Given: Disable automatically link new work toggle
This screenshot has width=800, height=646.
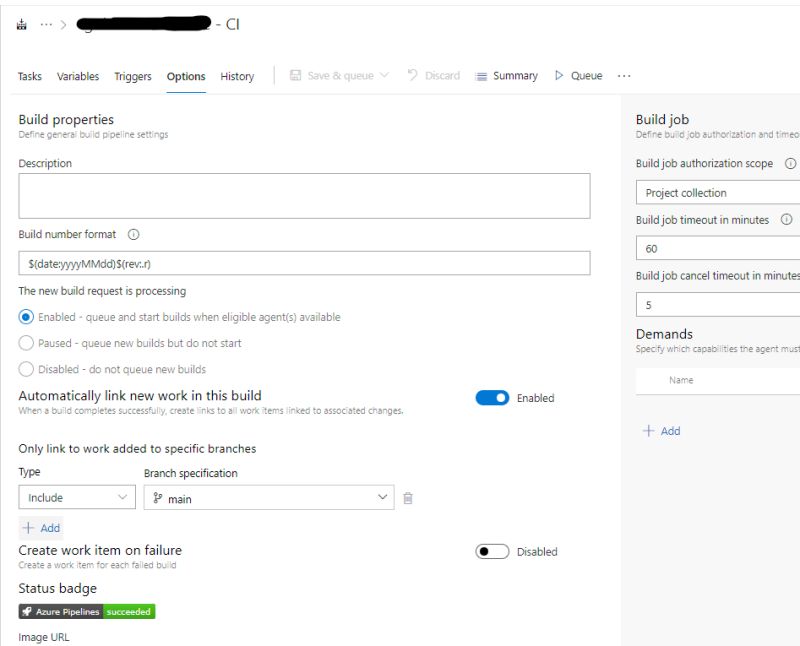Looking at the screenshot, I should pyautogui.click(x=492, y=398).
